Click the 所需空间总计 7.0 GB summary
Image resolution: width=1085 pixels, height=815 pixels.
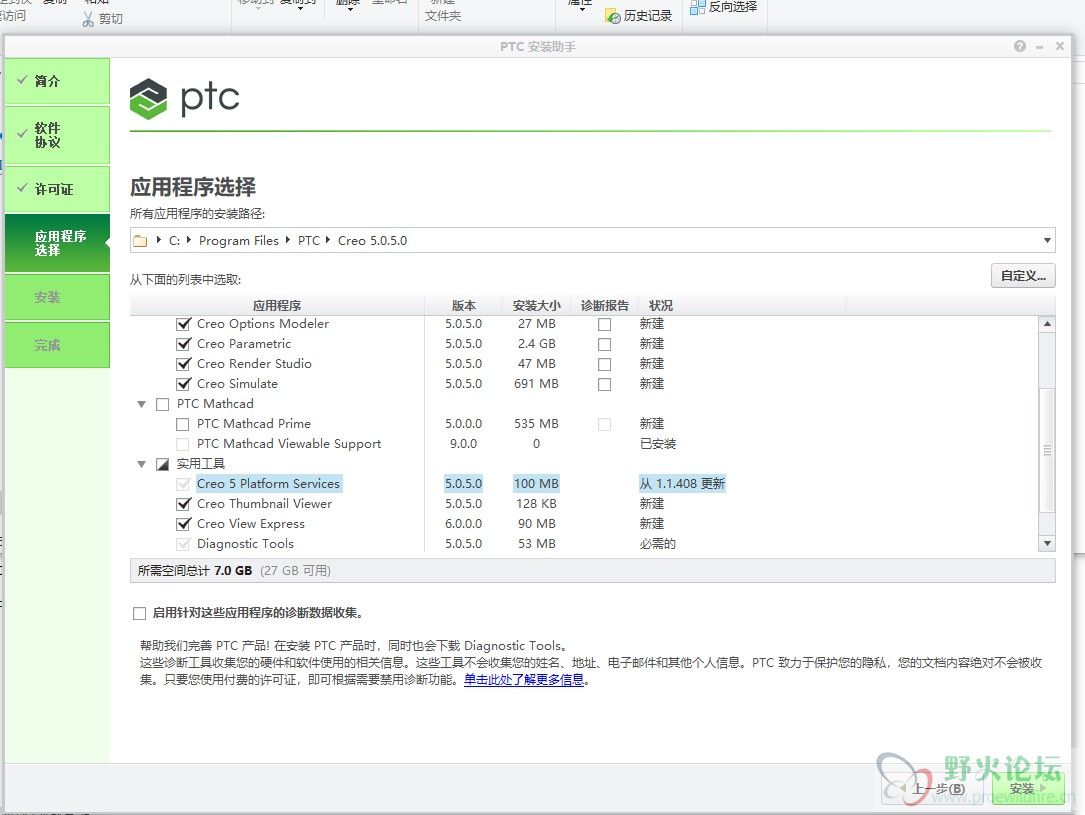[194, 571]
